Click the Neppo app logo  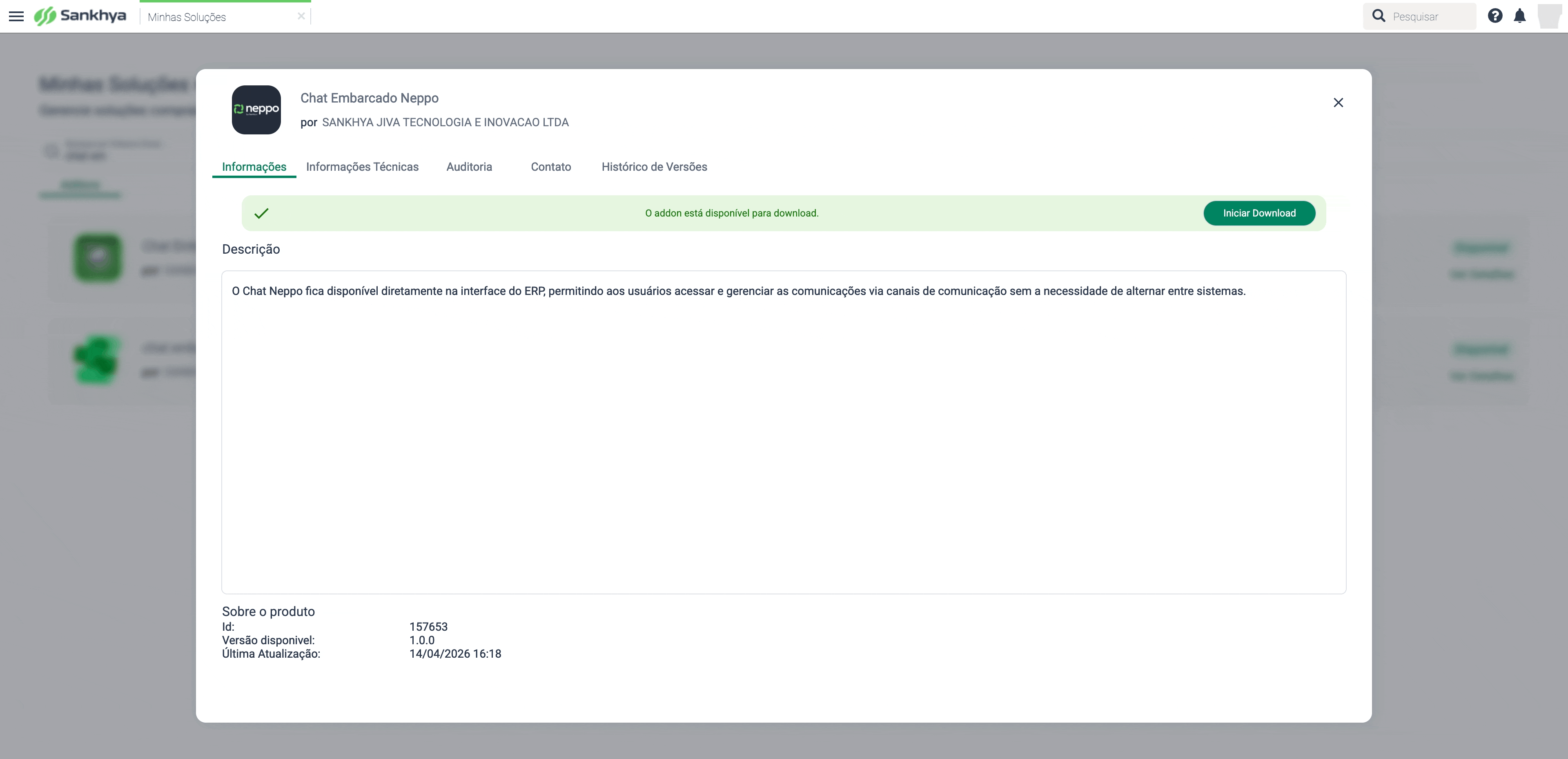tap(256, 109)
